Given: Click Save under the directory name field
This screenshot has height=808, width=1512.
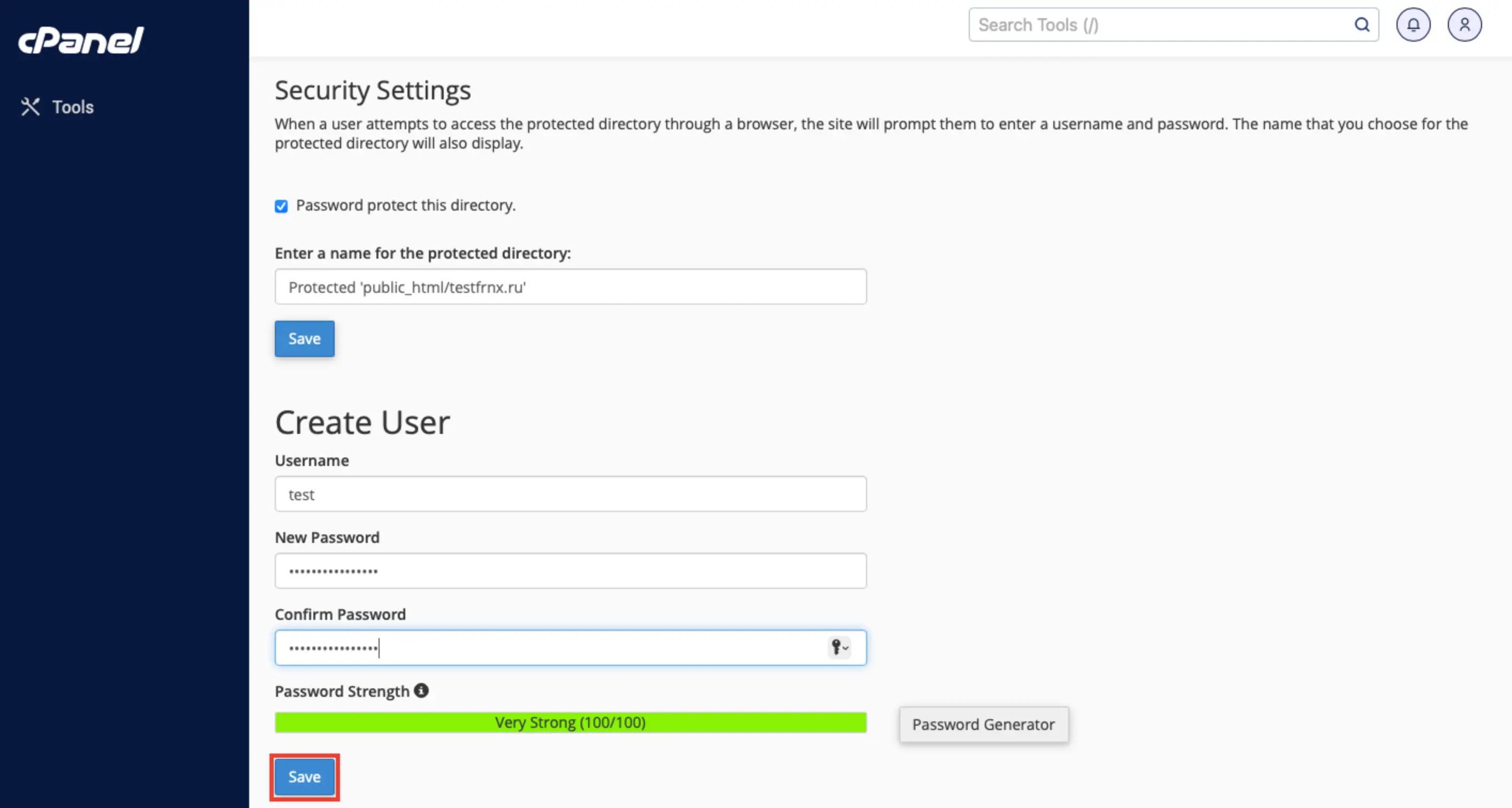Looking at the screenshot, I should click(304, 339).
